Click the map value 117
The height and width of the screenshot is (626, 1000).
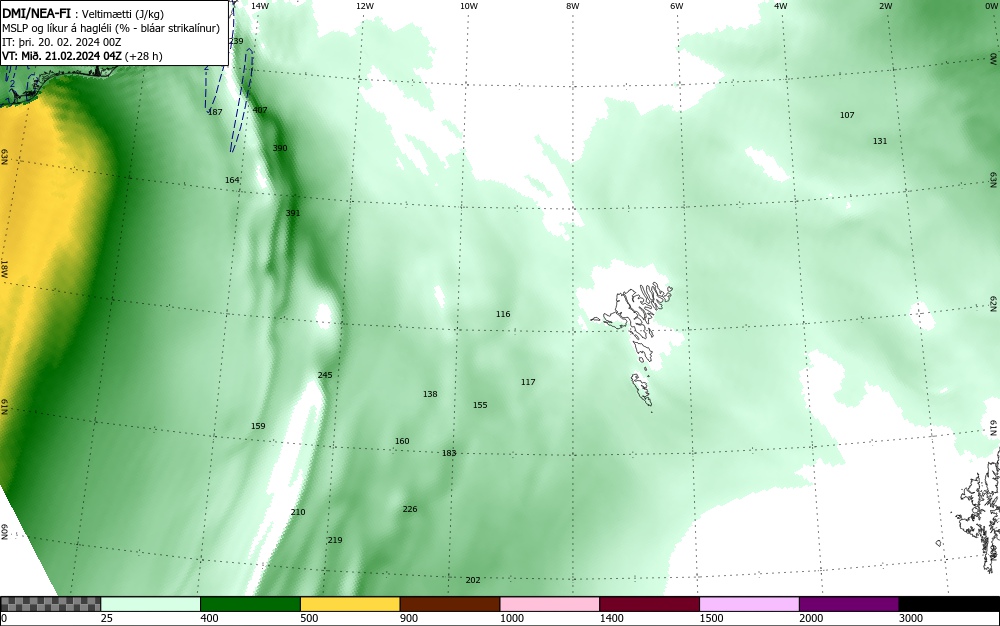[x=528, y=382]
